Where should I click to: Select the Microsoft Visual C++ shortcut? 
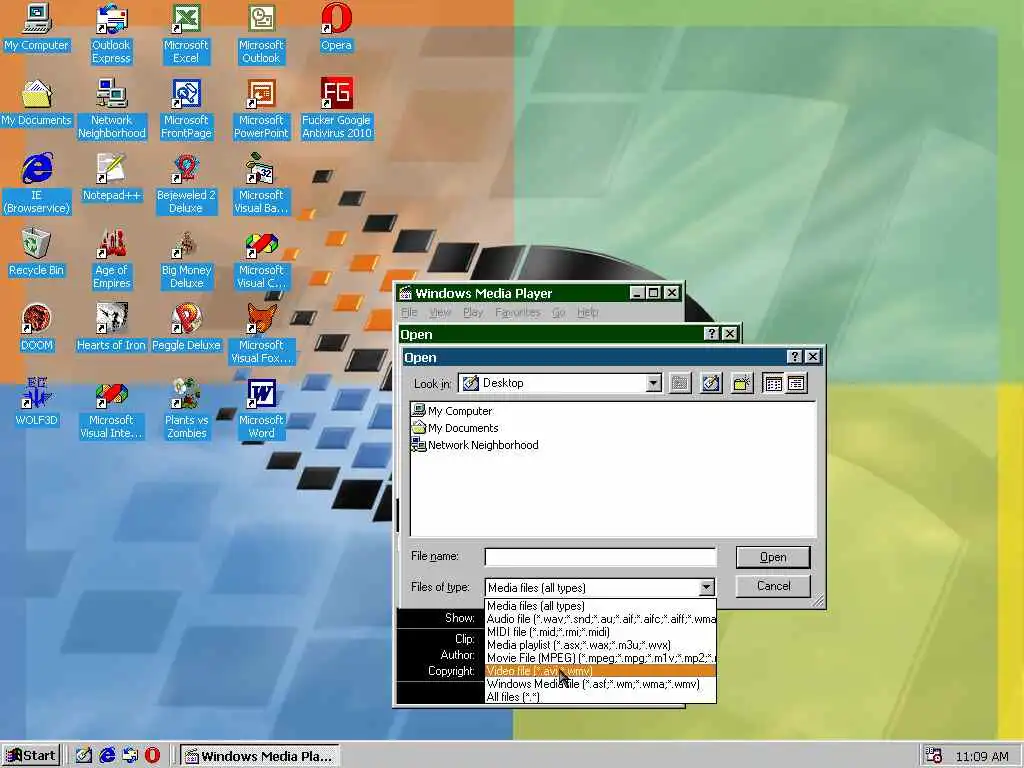(261, 259)
